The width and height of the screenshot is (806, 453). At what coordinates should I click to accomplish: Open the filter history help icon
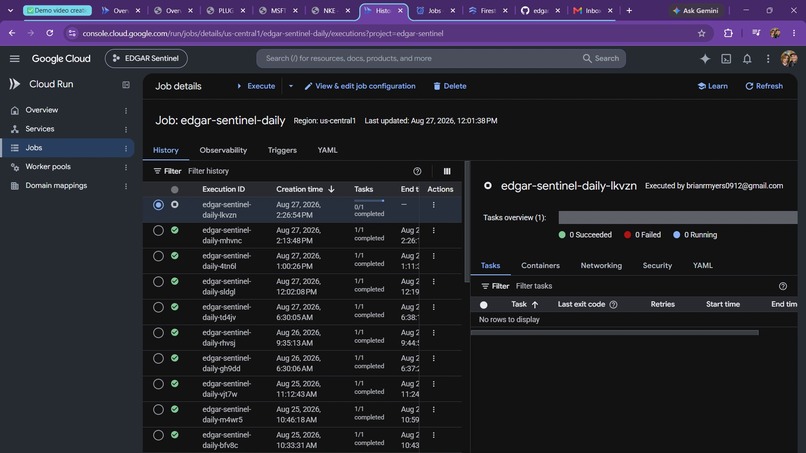tap(417, 171)
